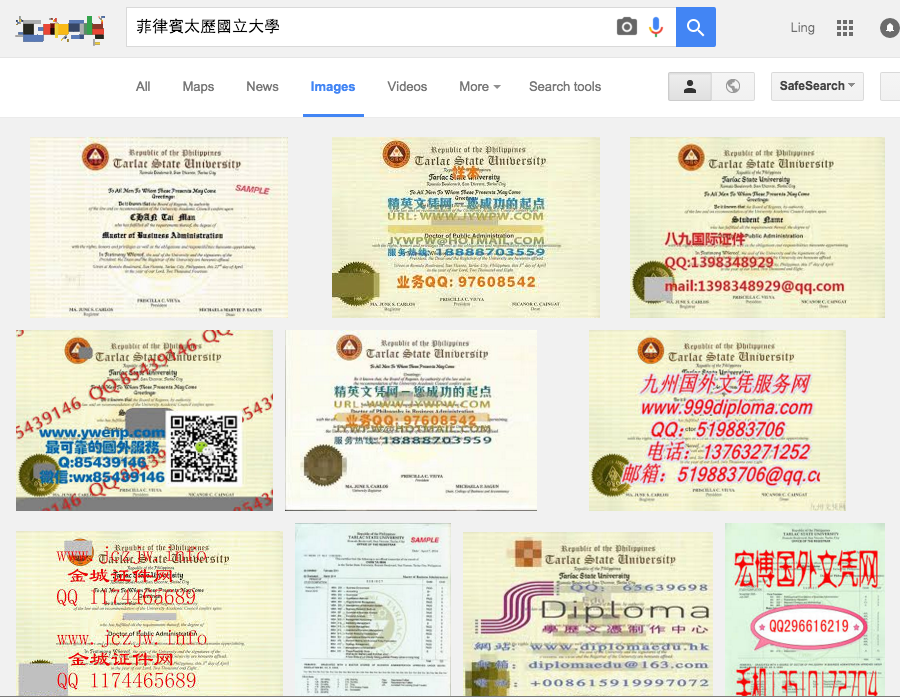Open the Google apps grid

[x=844, y=28]
